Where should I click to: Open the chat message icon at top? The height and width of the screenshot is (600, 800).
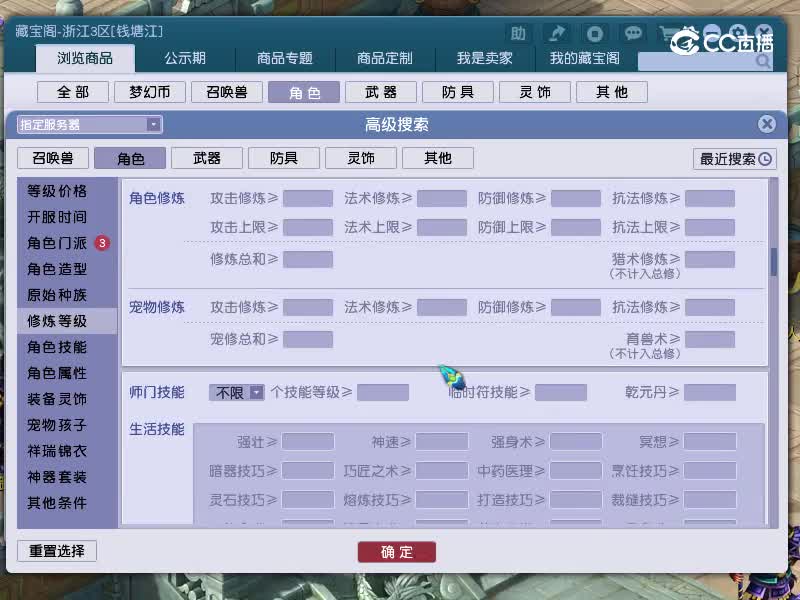tap(632, 33)
